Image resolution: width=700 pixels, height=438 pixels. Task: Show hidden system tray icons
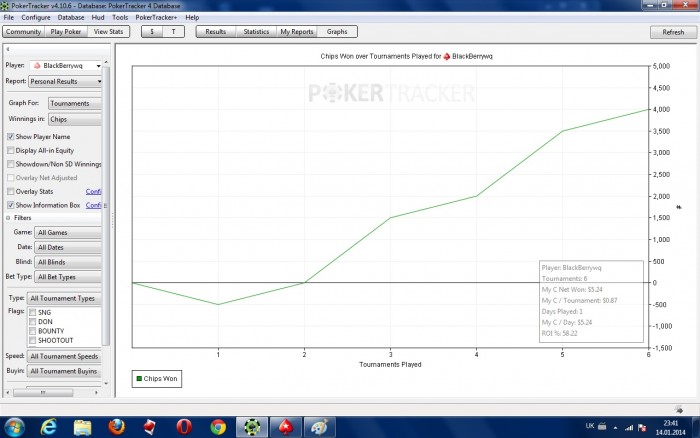[616, 428]
